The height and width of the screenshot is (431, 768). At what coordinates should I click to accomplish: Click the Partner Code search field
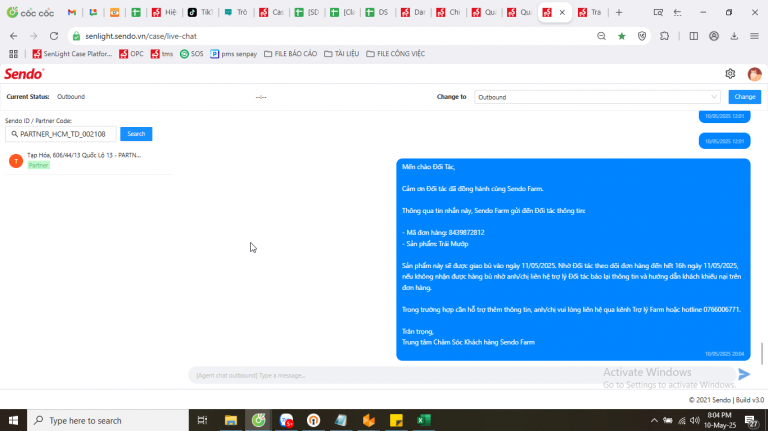click(x=61, y=134)
